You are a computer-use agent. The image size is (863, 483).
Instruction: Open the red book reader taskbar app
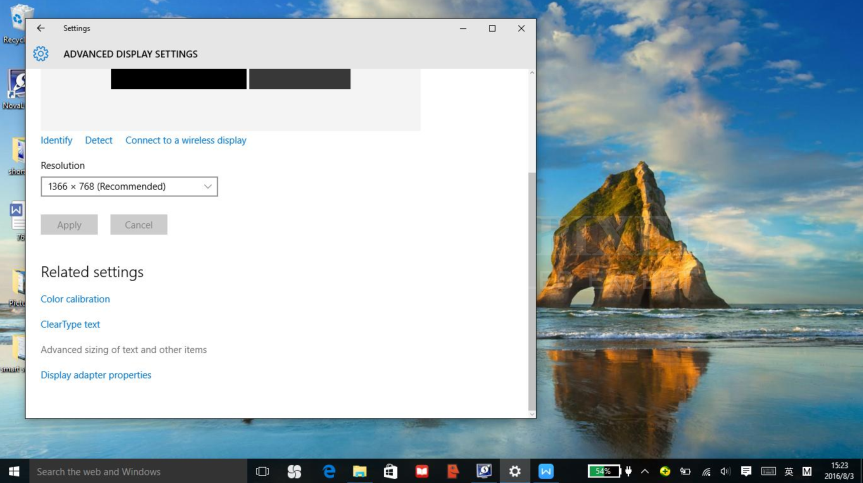coord(422,471)
